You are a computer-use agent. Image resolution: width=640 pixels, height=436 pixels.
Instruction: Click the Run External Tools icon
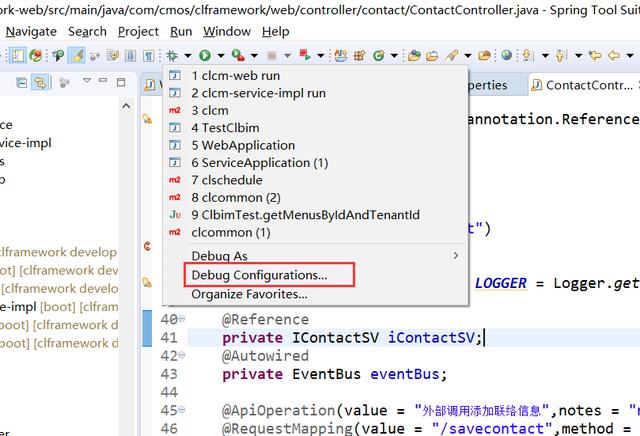[x=238, y=55]
